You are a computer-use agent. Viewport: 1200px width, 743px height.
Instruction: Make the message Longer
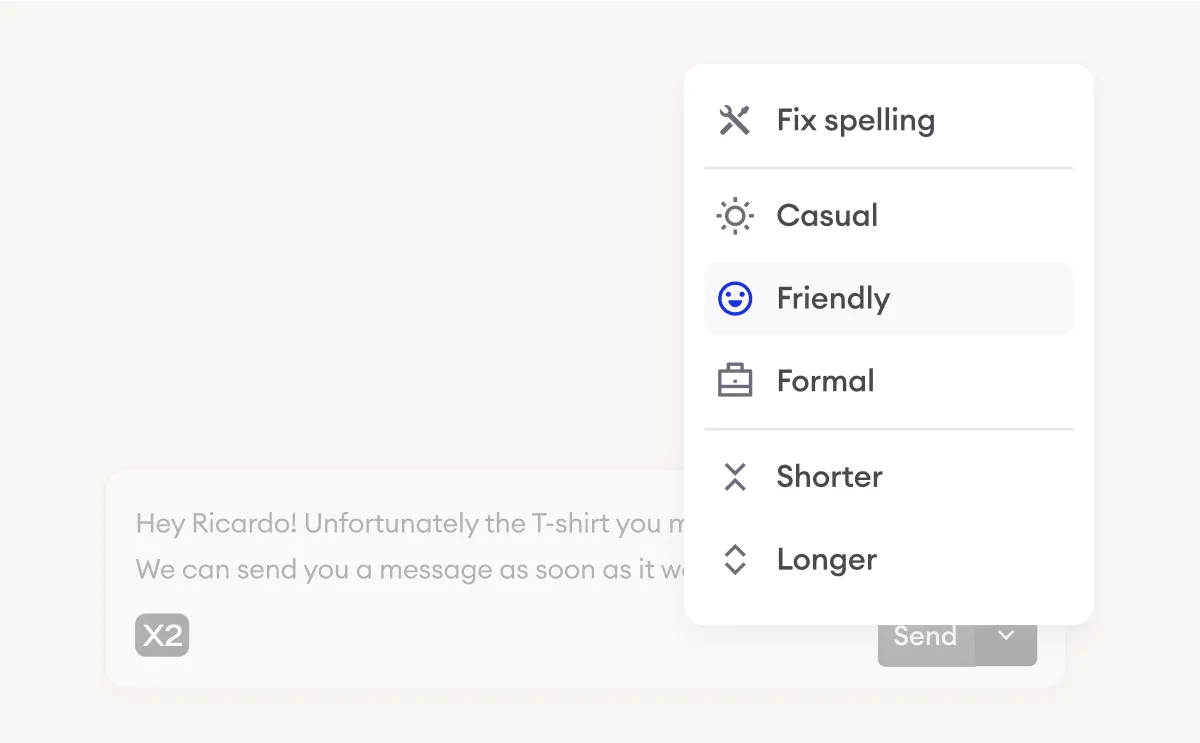pyautogui.click(x=826, y=560)
